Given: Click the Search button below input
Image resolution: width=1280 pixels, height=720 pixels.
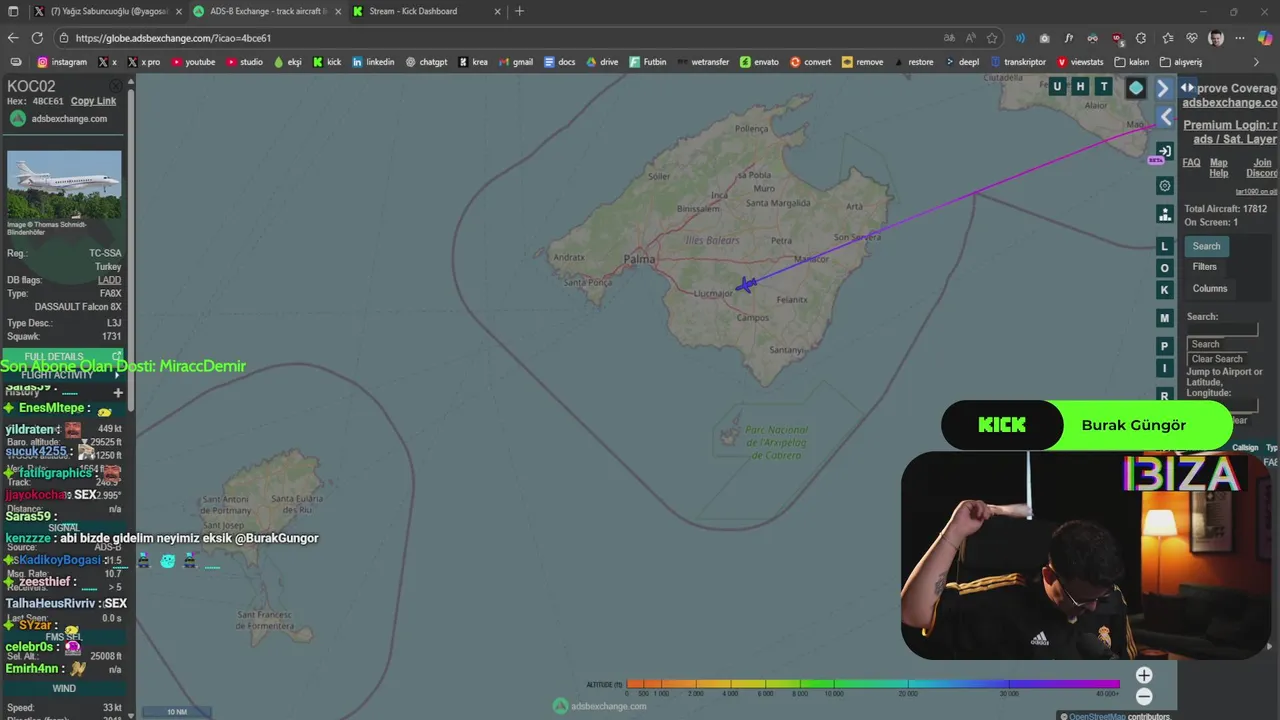Looking at the screenshot, I should 1205,344.
